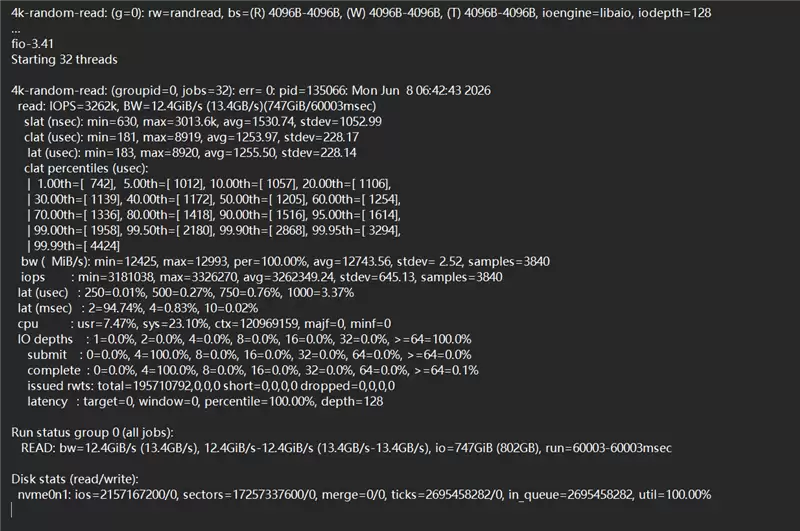The height and width of the screenshot is (531, 800).
Task: Click the 'Run status group 0' heading
Action: pos(92,433)
